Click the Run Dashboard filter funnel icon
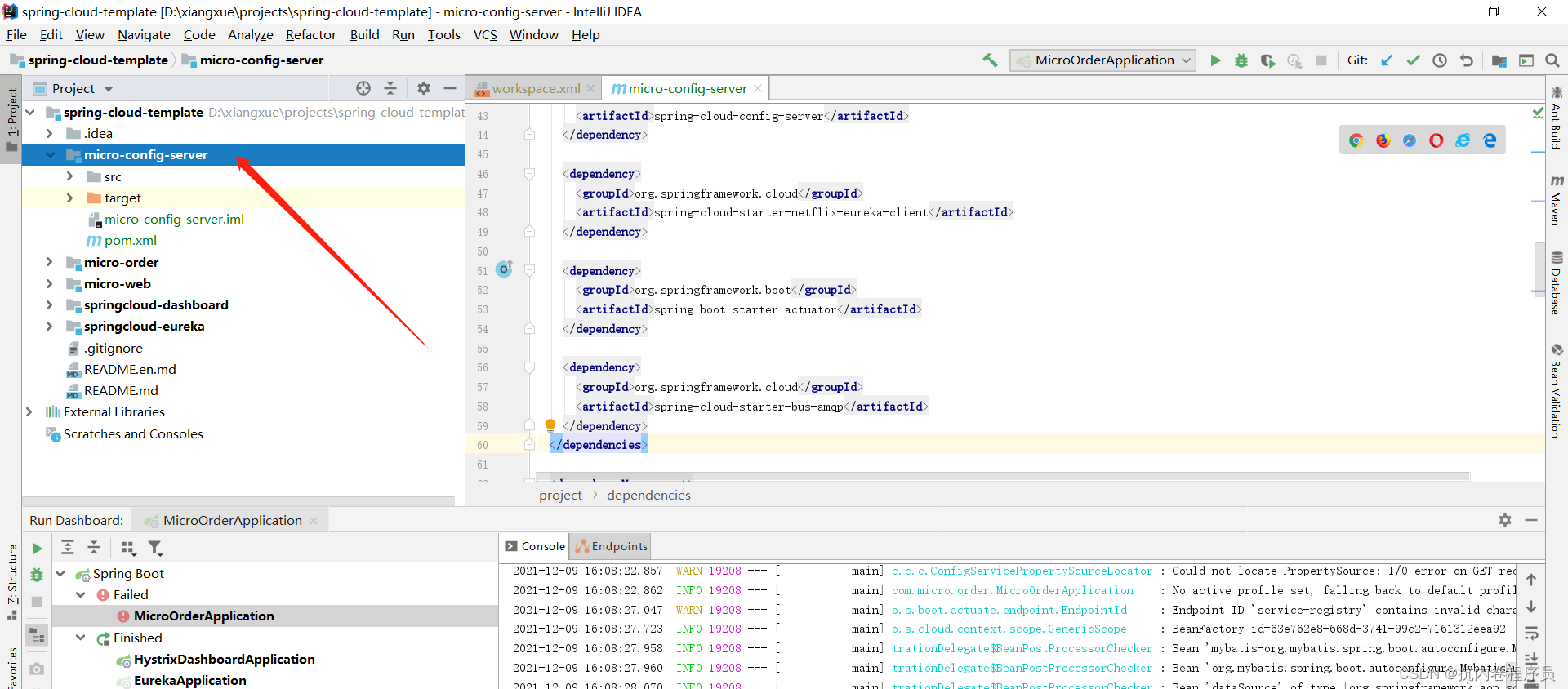This screenshot has height=689, width=1568. click(x=155, y=548)
